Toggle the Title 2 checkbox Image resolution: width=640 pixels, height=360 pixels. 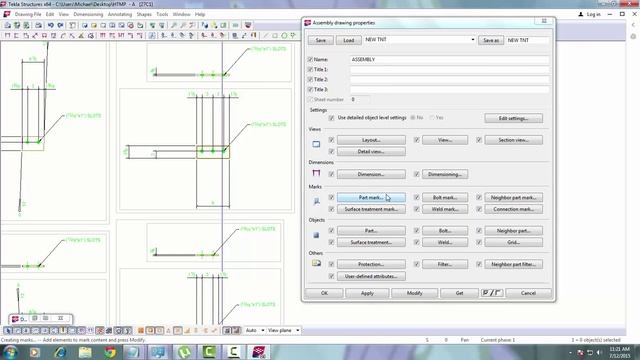click(310, 79)
